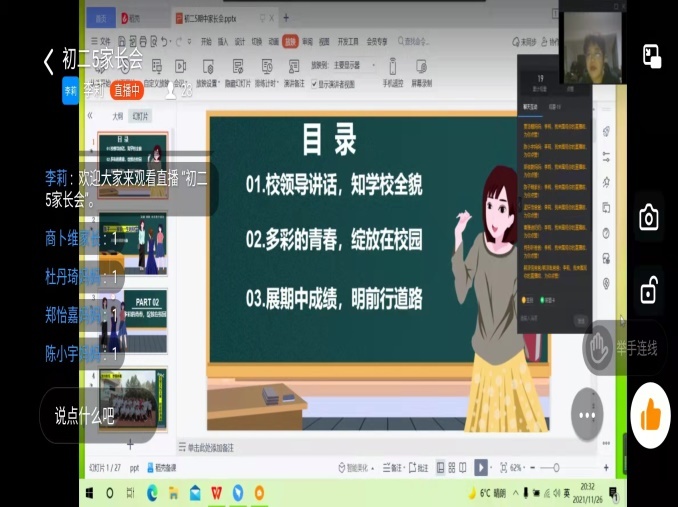Select the 开始 ribbon tab
The width and height of the screenshot is (678, 507).
coord(206,41)
